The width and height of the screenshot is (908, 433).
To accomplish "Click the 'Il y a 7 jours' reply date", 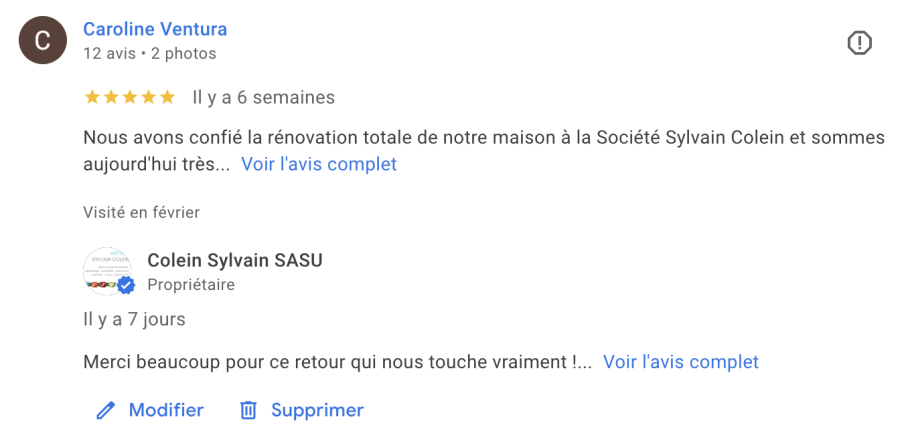I will tap(134, 320).
